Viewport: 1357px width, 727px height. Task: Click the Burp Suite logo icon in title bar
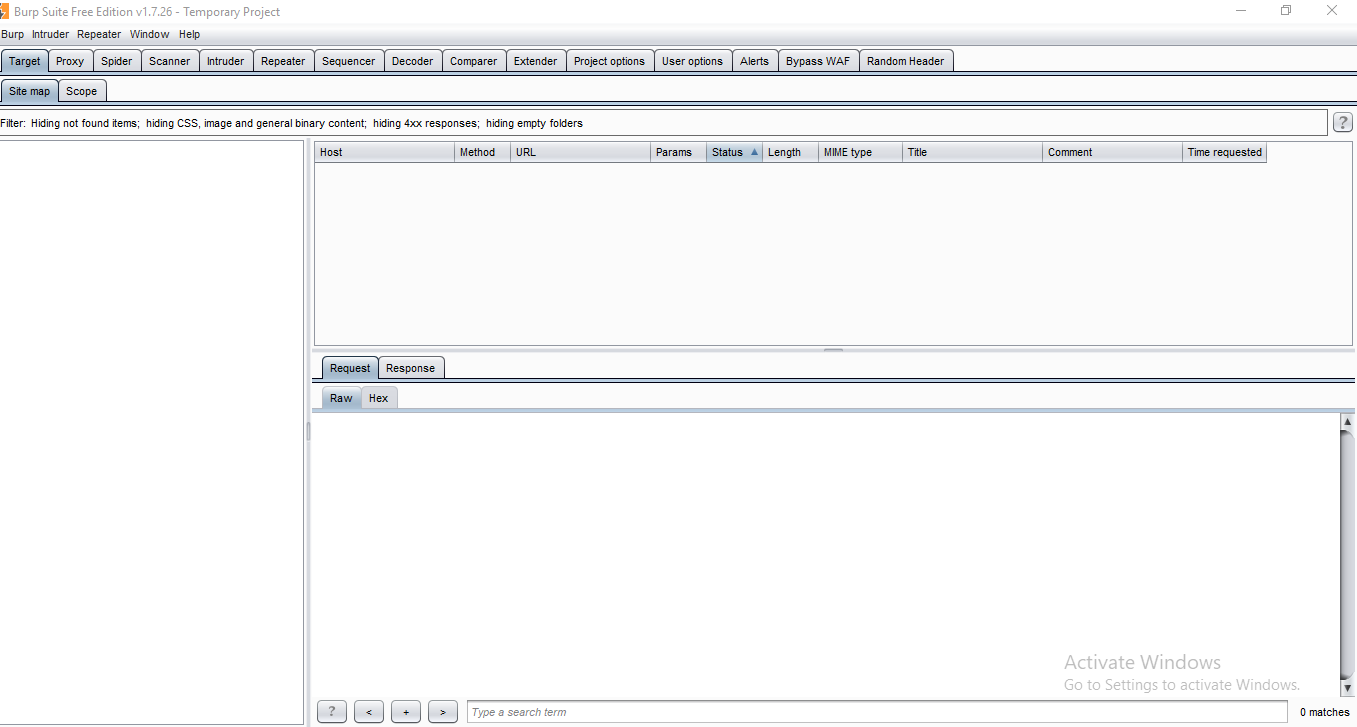(x=4, y=11)
